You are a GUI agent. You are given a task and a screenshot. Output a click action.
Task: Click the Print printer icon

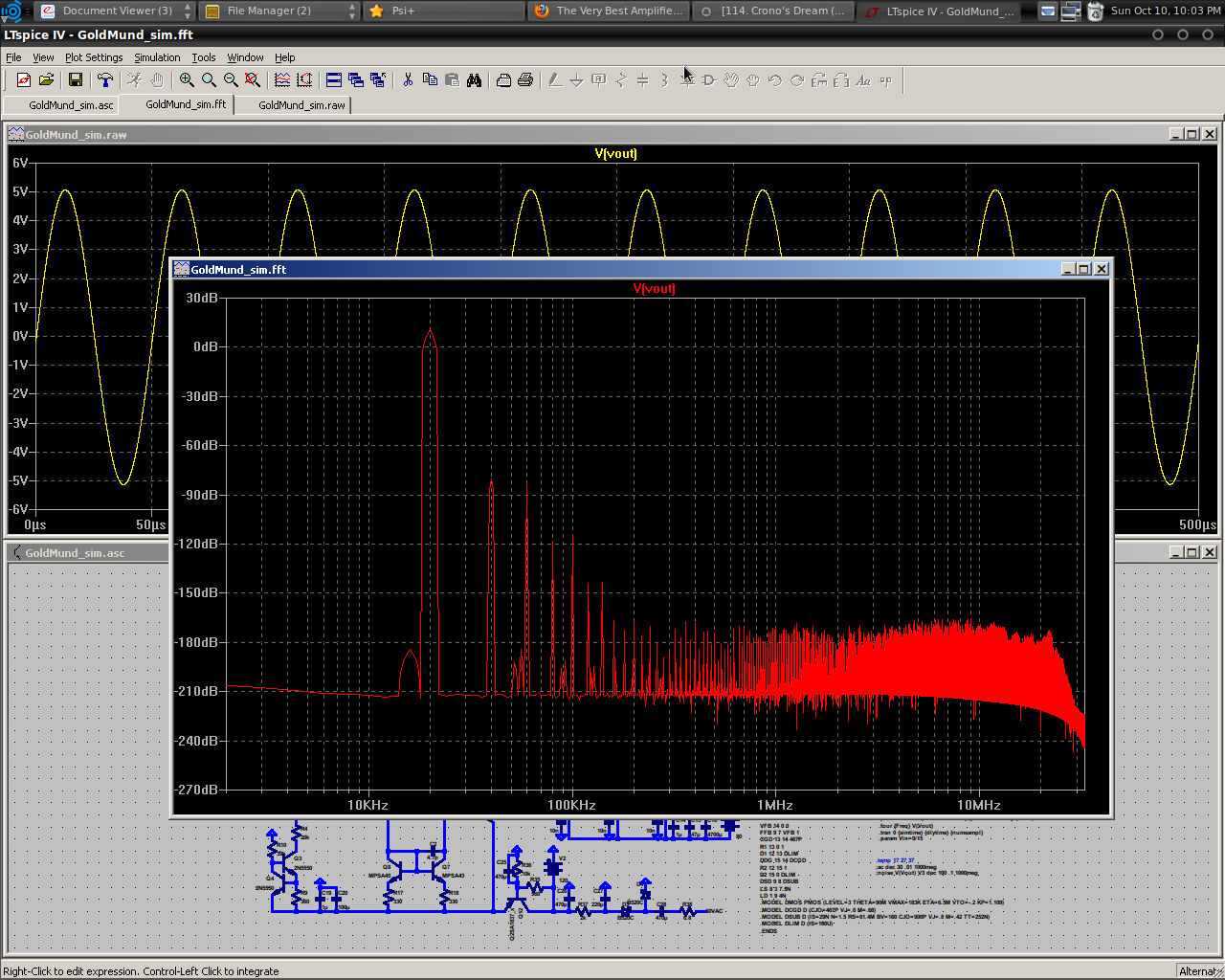tap(525, 80)
